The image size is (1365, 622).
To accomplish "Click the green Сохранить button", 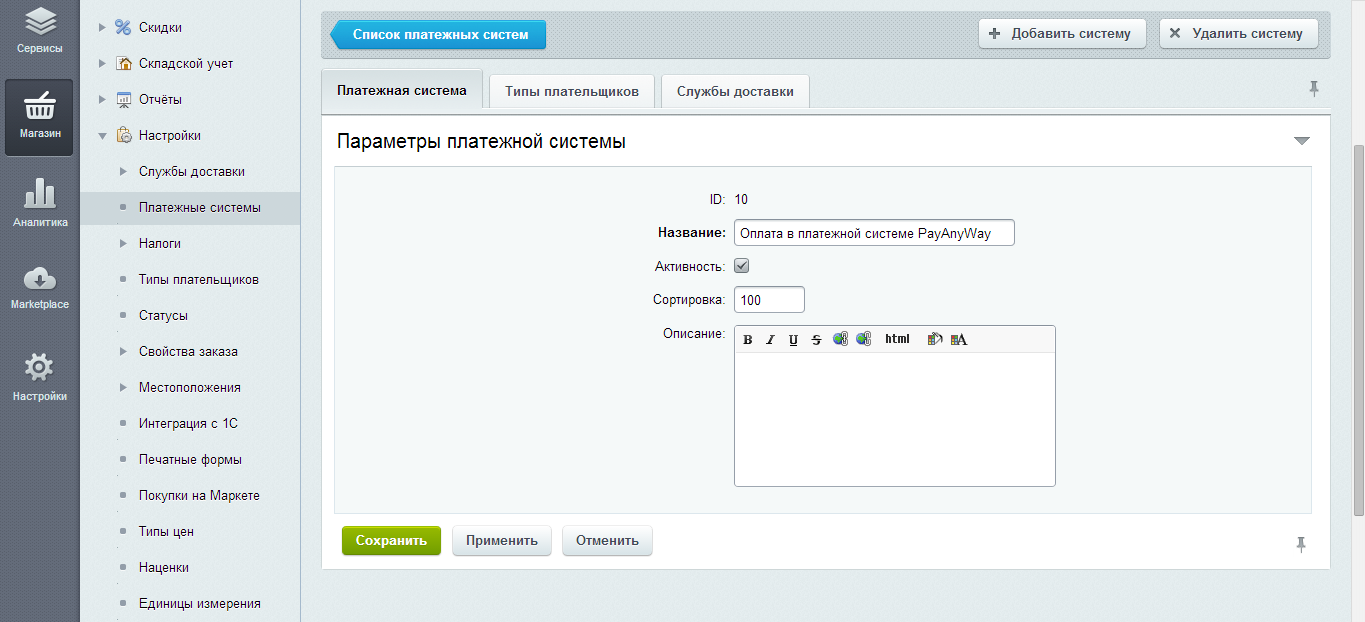I will coord(391,540).
